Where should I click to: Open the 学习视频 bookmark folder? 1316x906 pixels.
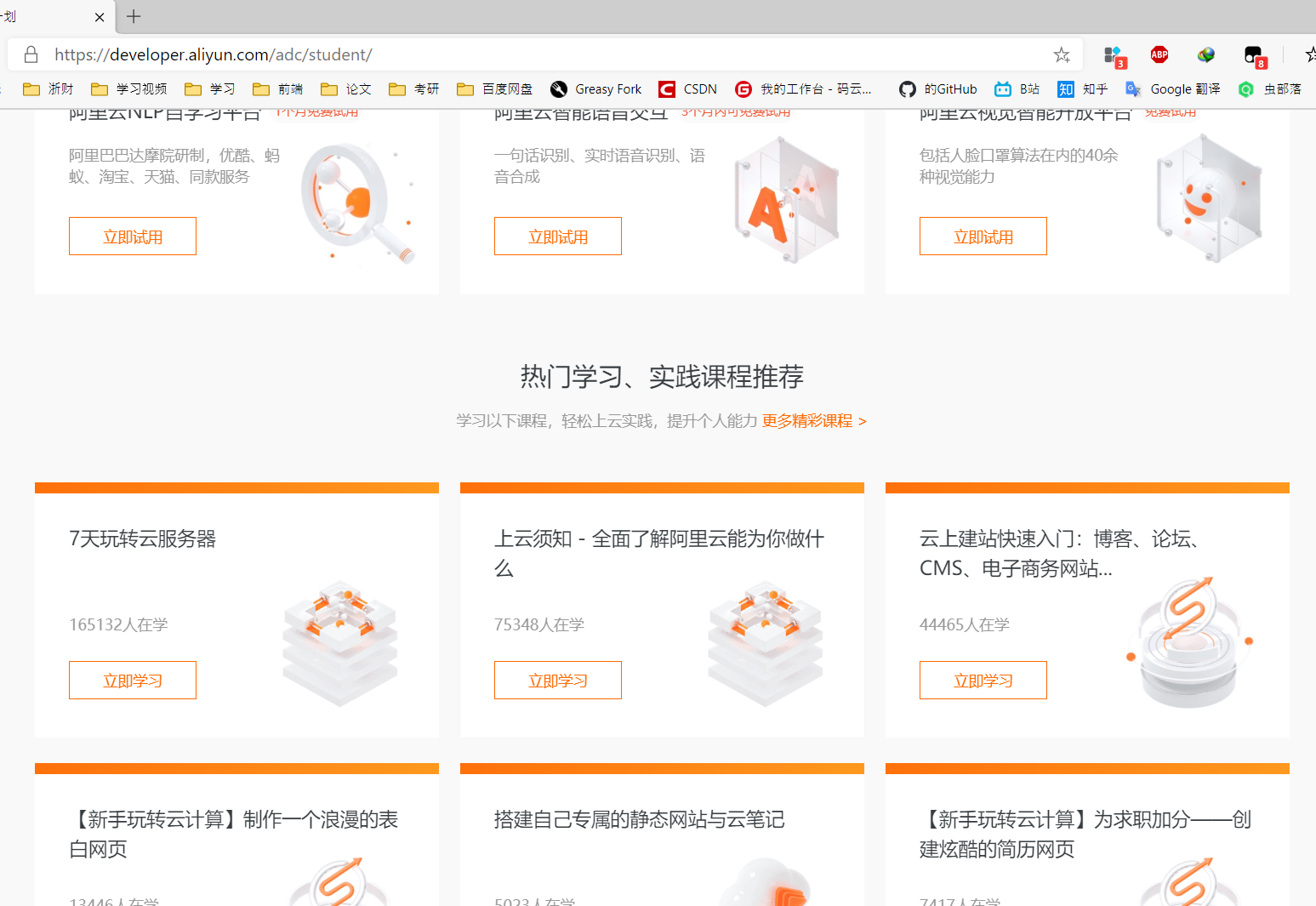(x=129, y=89)
